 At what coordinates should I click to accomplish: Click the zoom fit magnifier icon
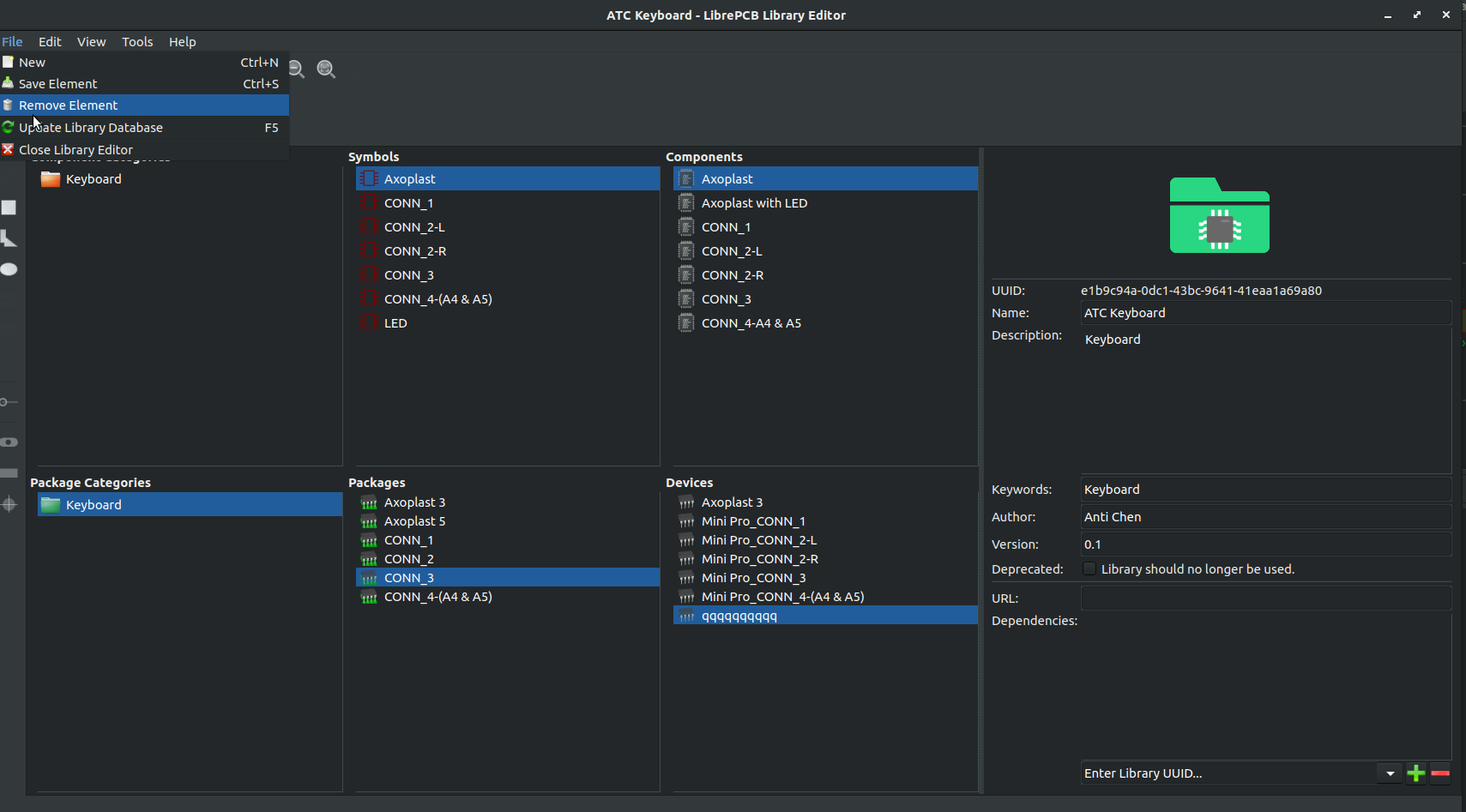[326, 69]
